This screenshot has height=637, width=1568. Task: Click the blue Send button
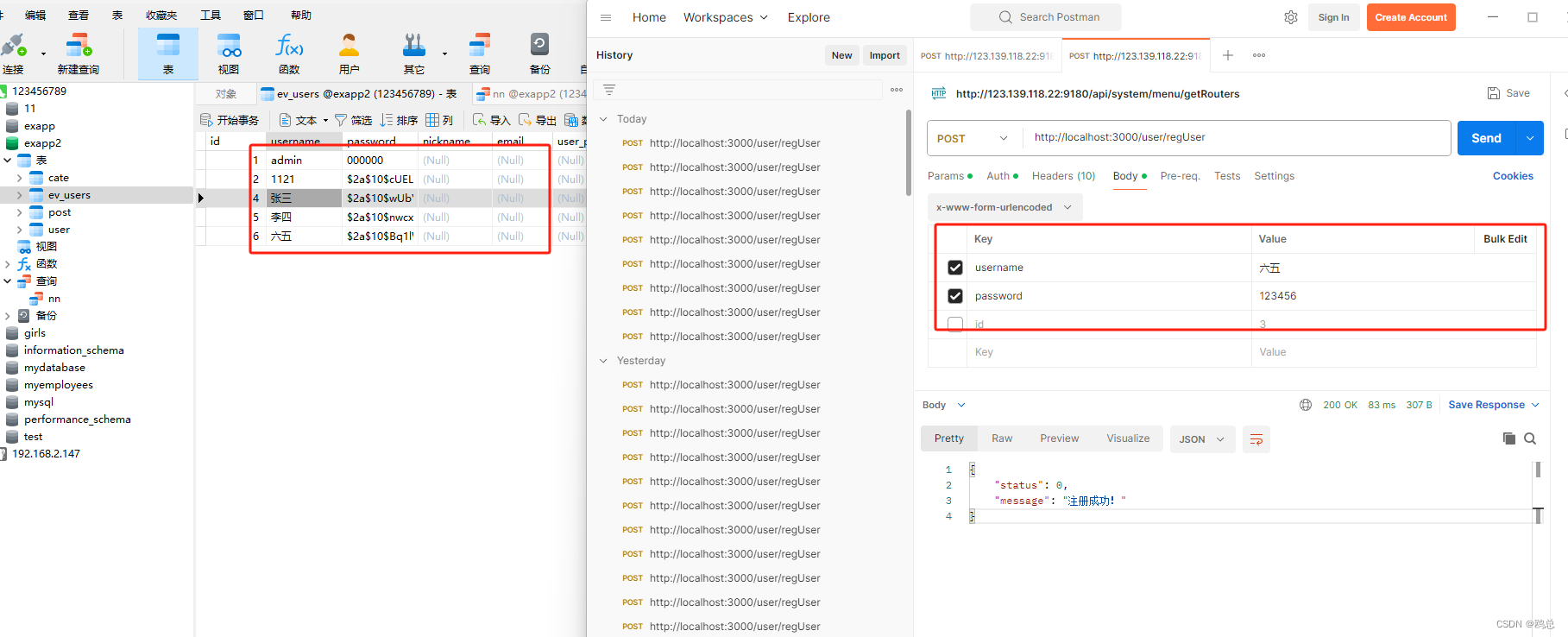coord(1487,138)
